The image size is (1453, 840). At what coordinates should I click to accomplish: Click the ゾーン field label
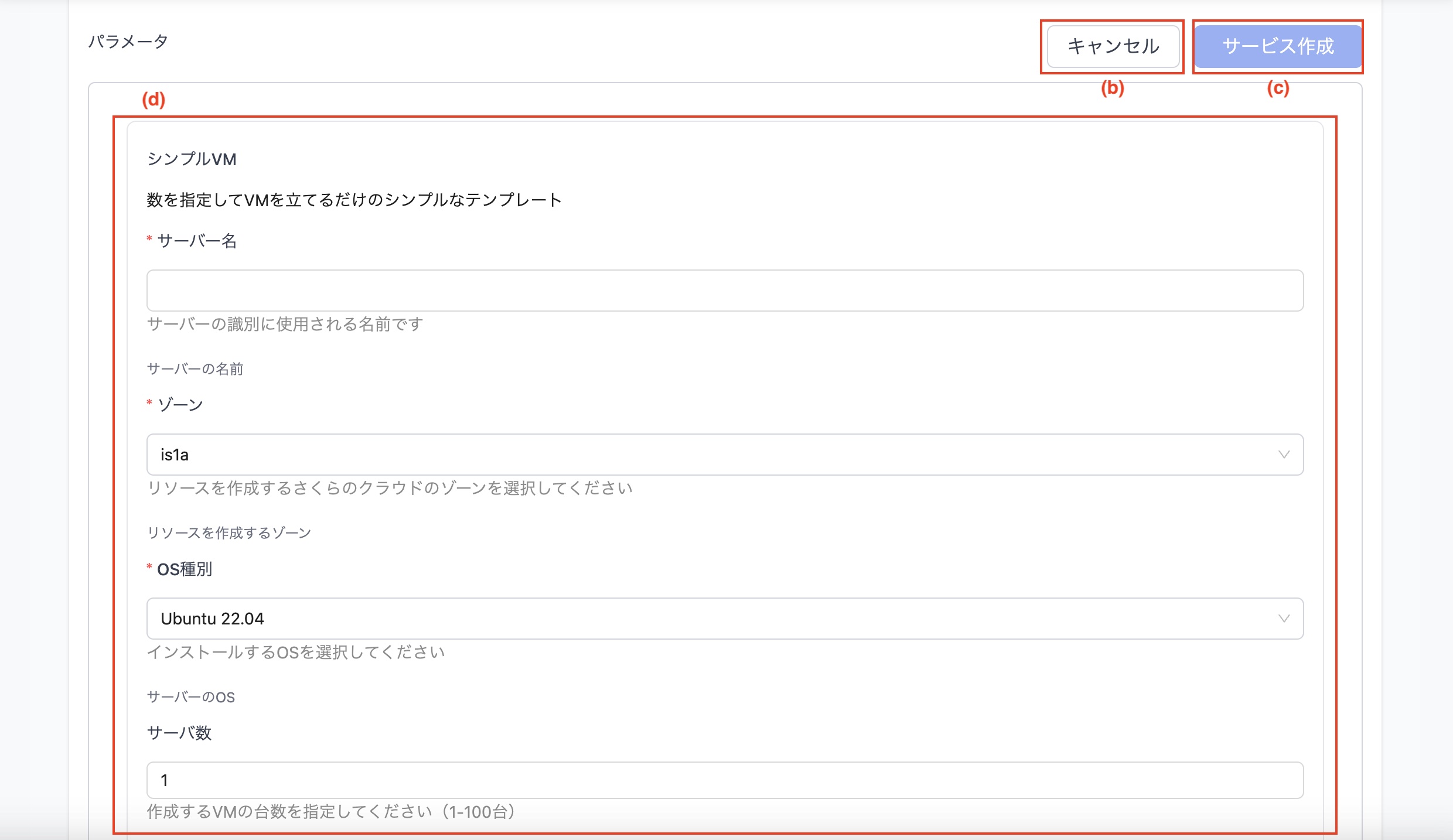coord(180,405)
